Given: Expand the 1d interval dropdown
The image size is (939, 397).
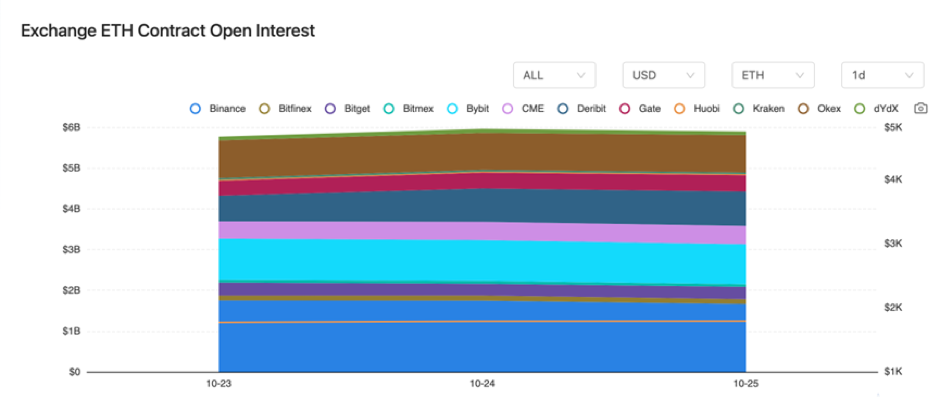Looking at the screenshot, I should click(882, 75).
